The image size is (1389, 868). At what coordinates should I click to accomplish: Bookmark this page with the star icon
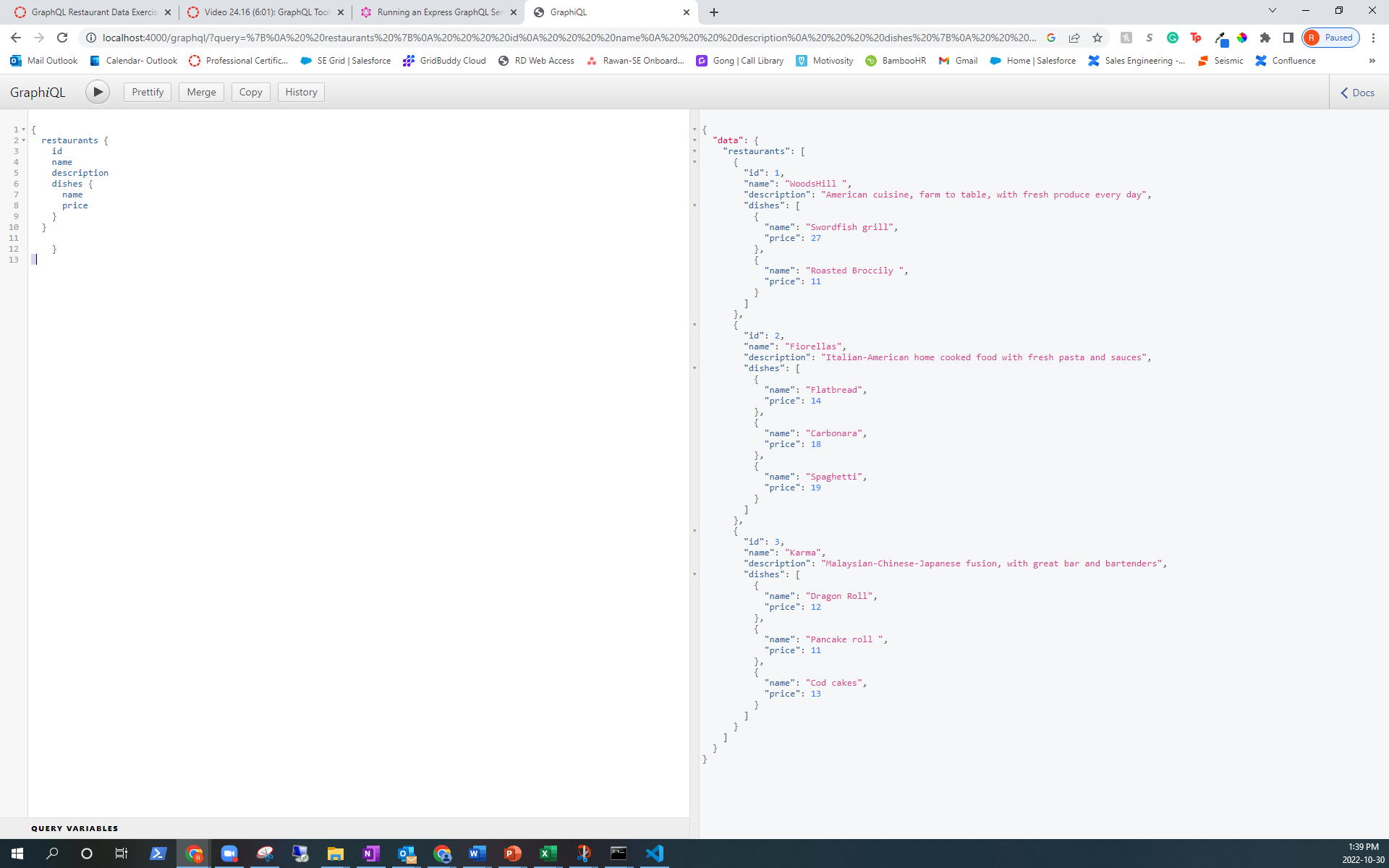[1097, 38]
